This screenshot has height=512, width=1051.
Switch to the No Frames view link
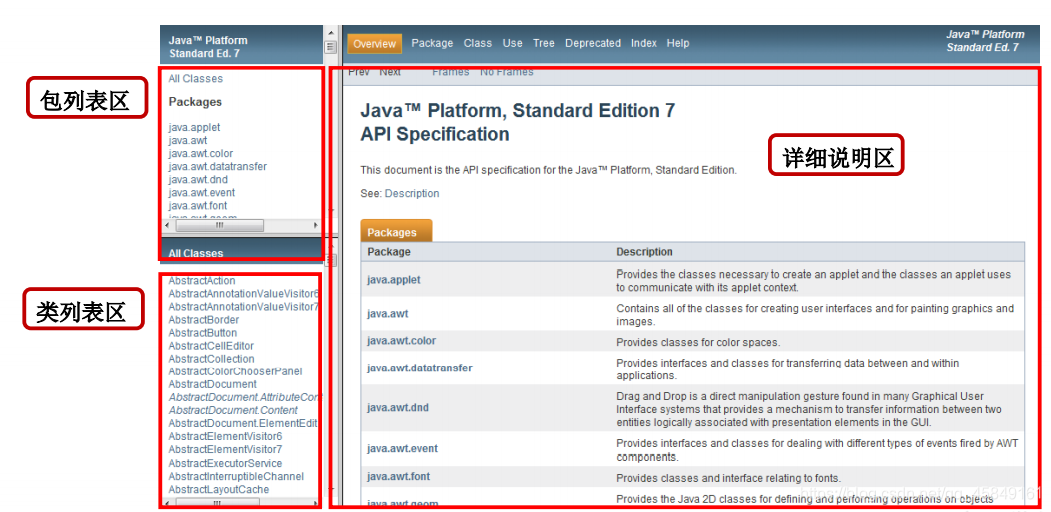(x=507, y=72)
